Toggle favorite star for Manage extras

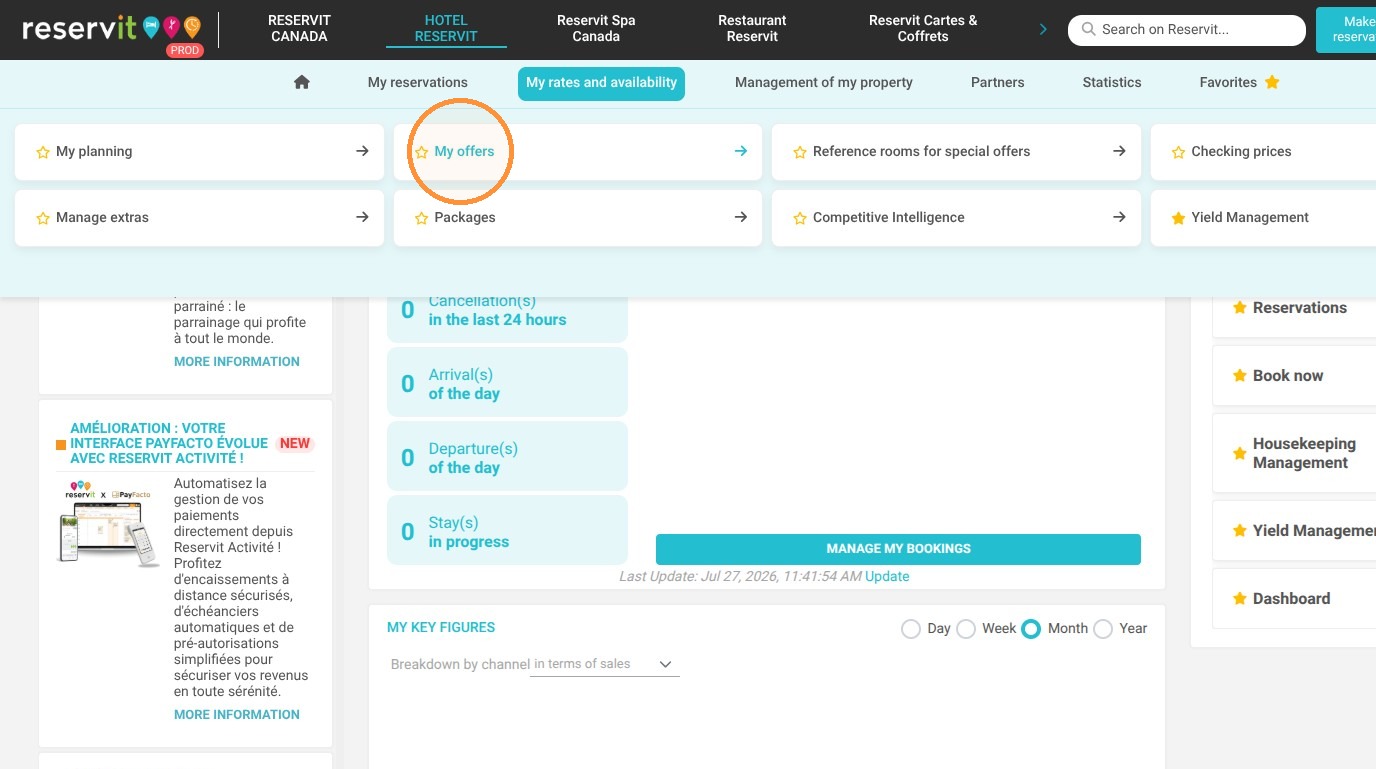(43, 218)
